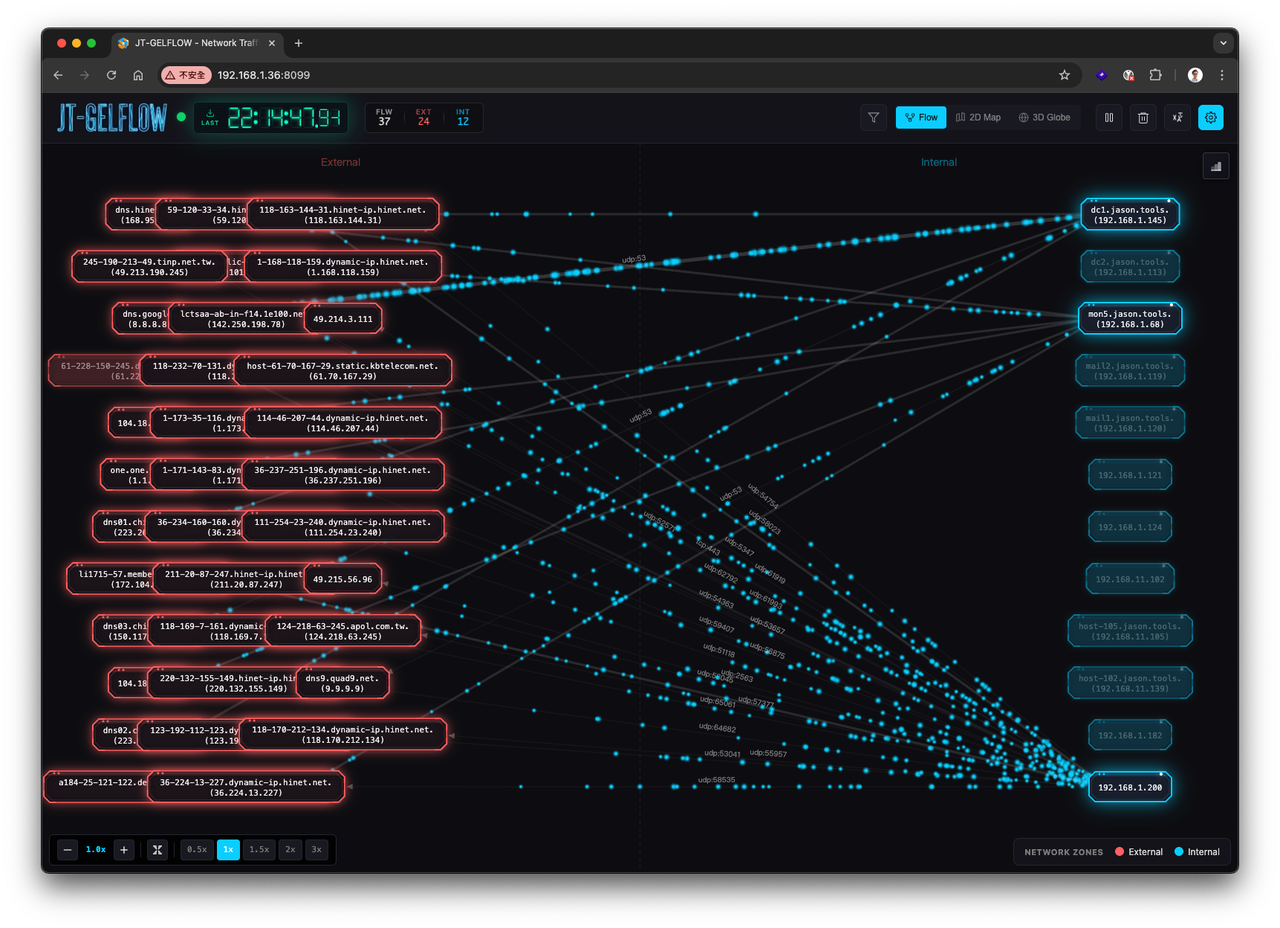Select the dc1.jason.tools node
1280x928 pixels.
pyautogui.click(x=1130, y=214)
